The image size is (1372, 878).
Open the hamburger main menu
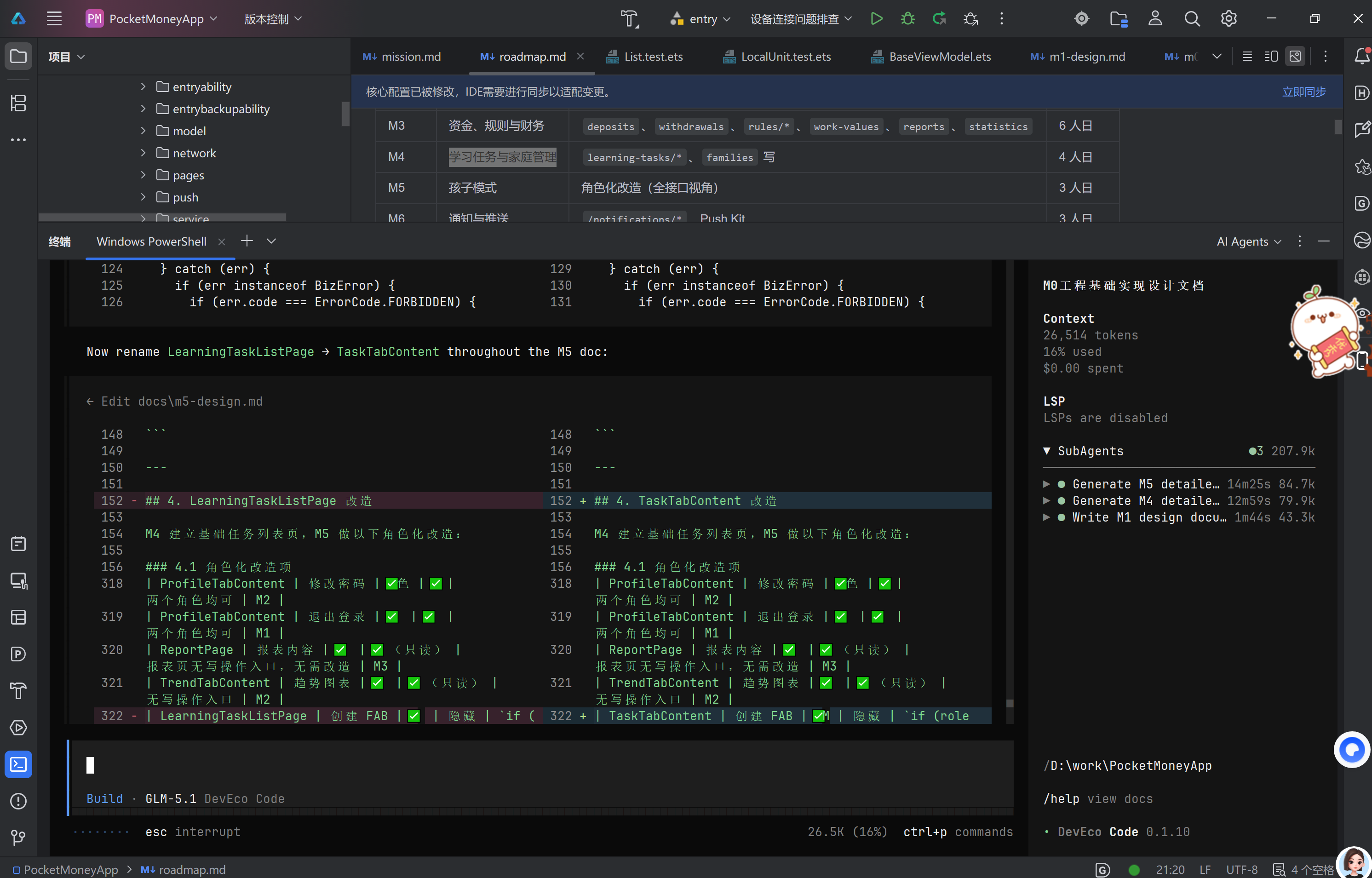(54, 19)
